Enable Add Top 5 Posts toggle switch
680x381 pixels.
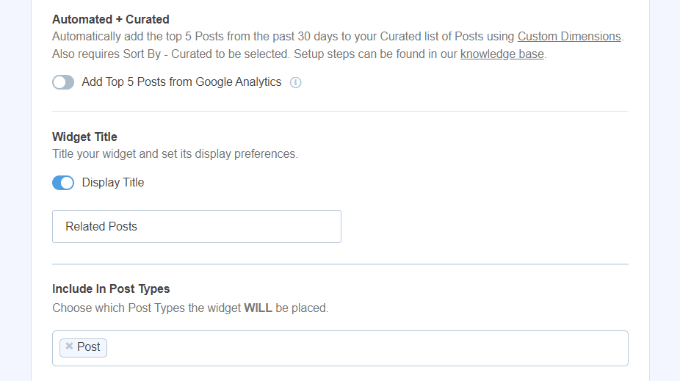pyautogui.click(x=63, y=82)
